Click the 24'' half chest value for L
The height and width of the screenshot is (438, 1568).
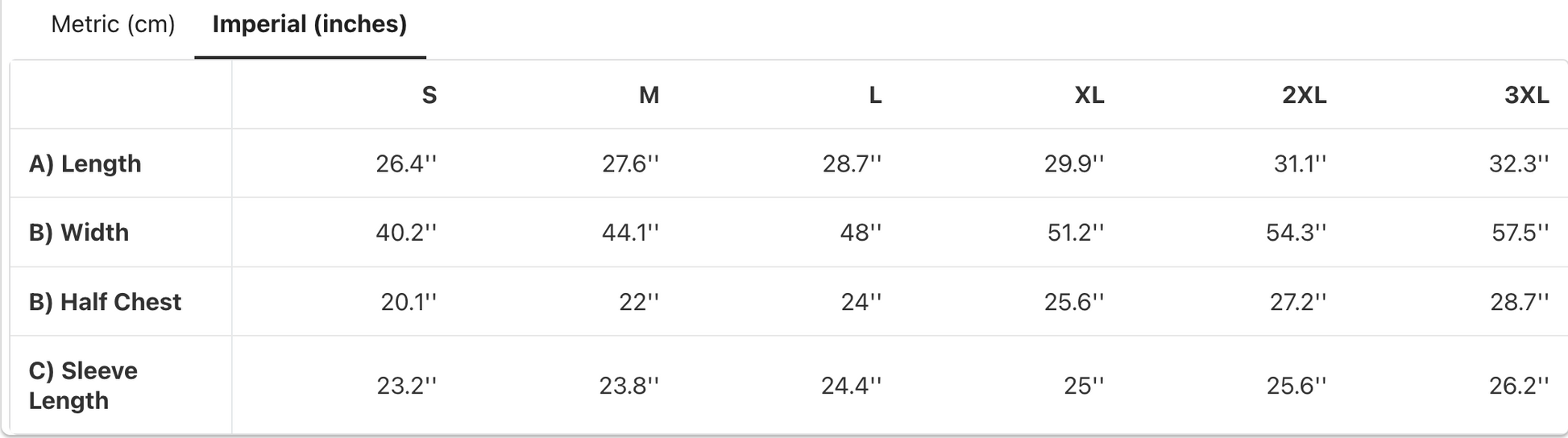click(861, 302)
